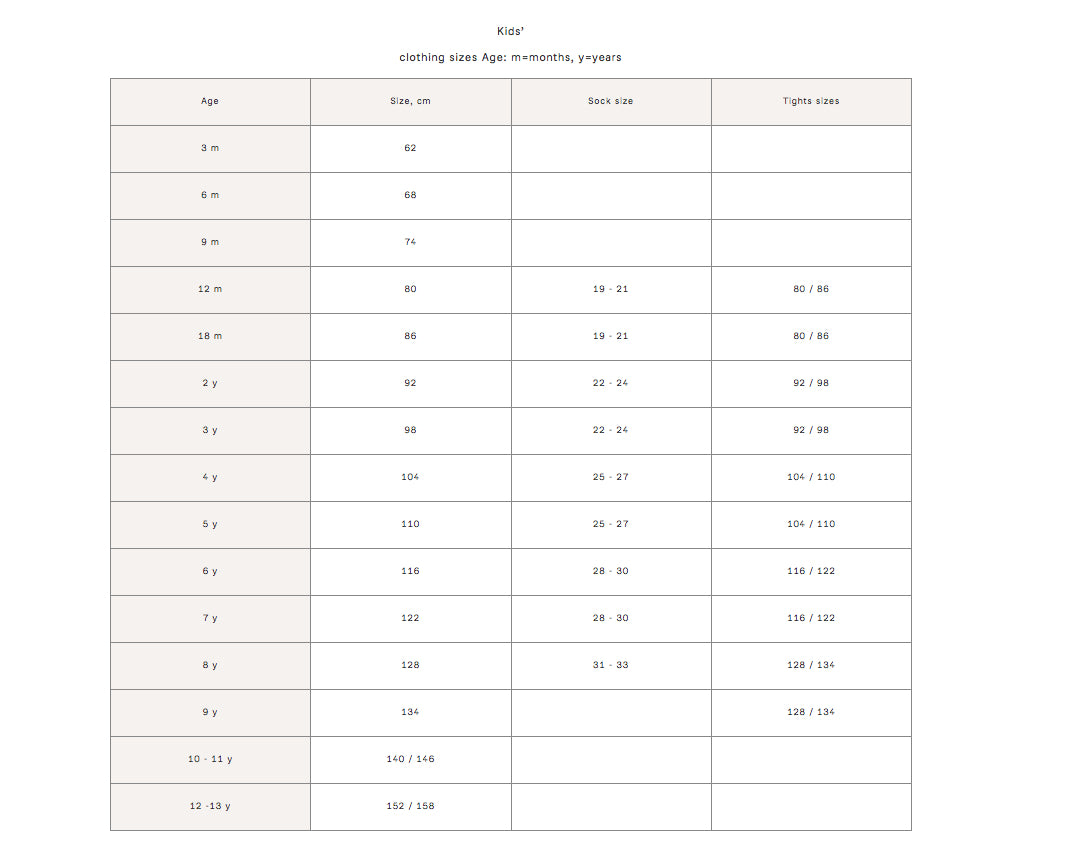Select sock size 31 - 33 cell

610,665
